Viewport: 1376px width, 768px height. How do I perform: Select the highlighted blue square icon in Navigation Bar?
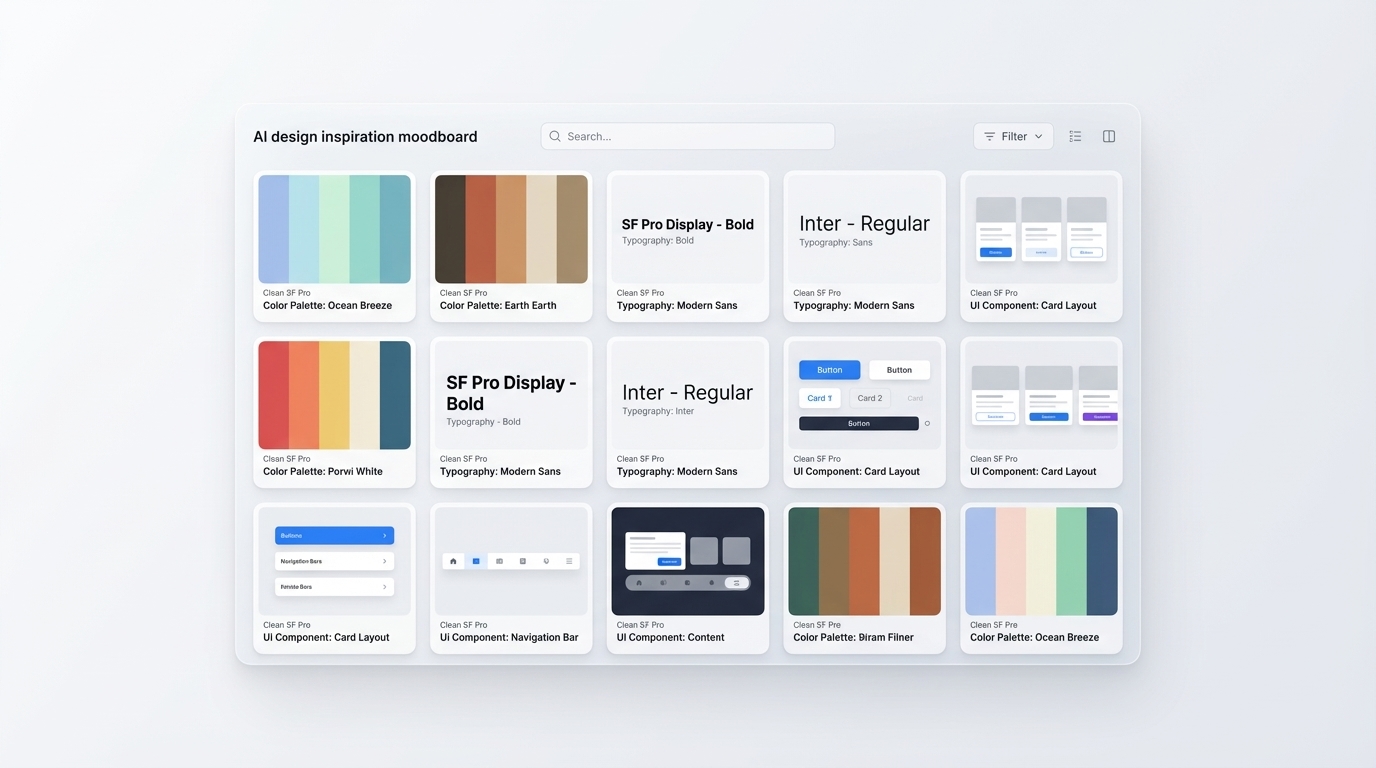click(x=476, y=561)
